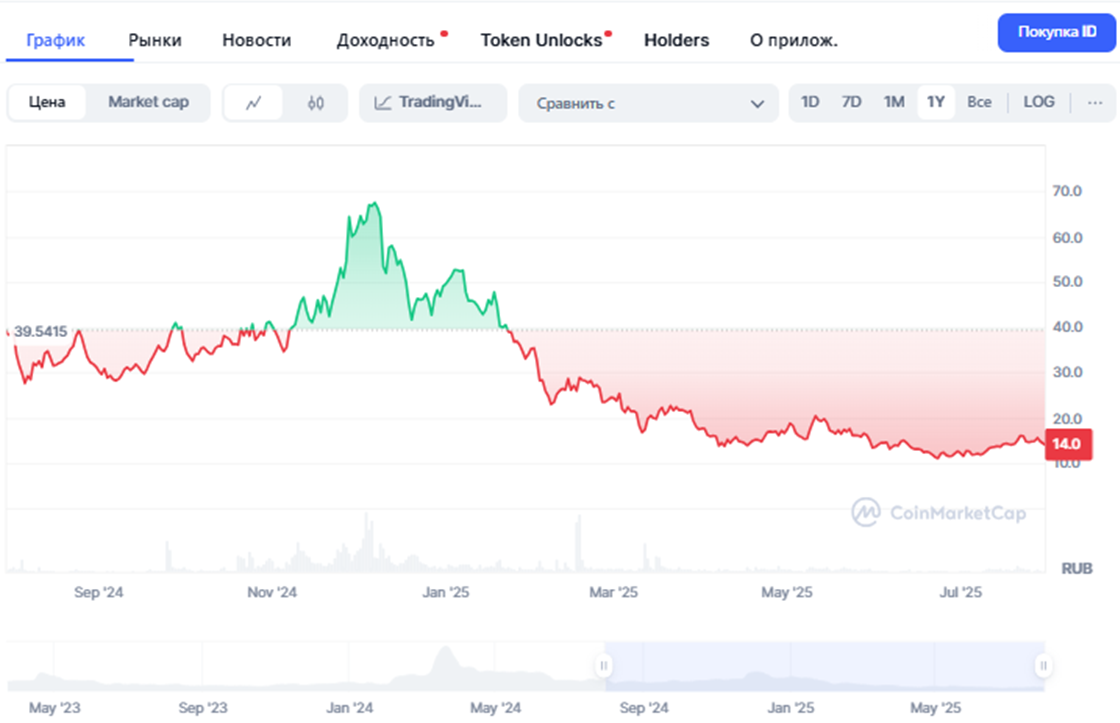Open the 'Доходность' tab
Image resolution: width=1120 pixels, height=723 pixels.
(x=386, y=40)
